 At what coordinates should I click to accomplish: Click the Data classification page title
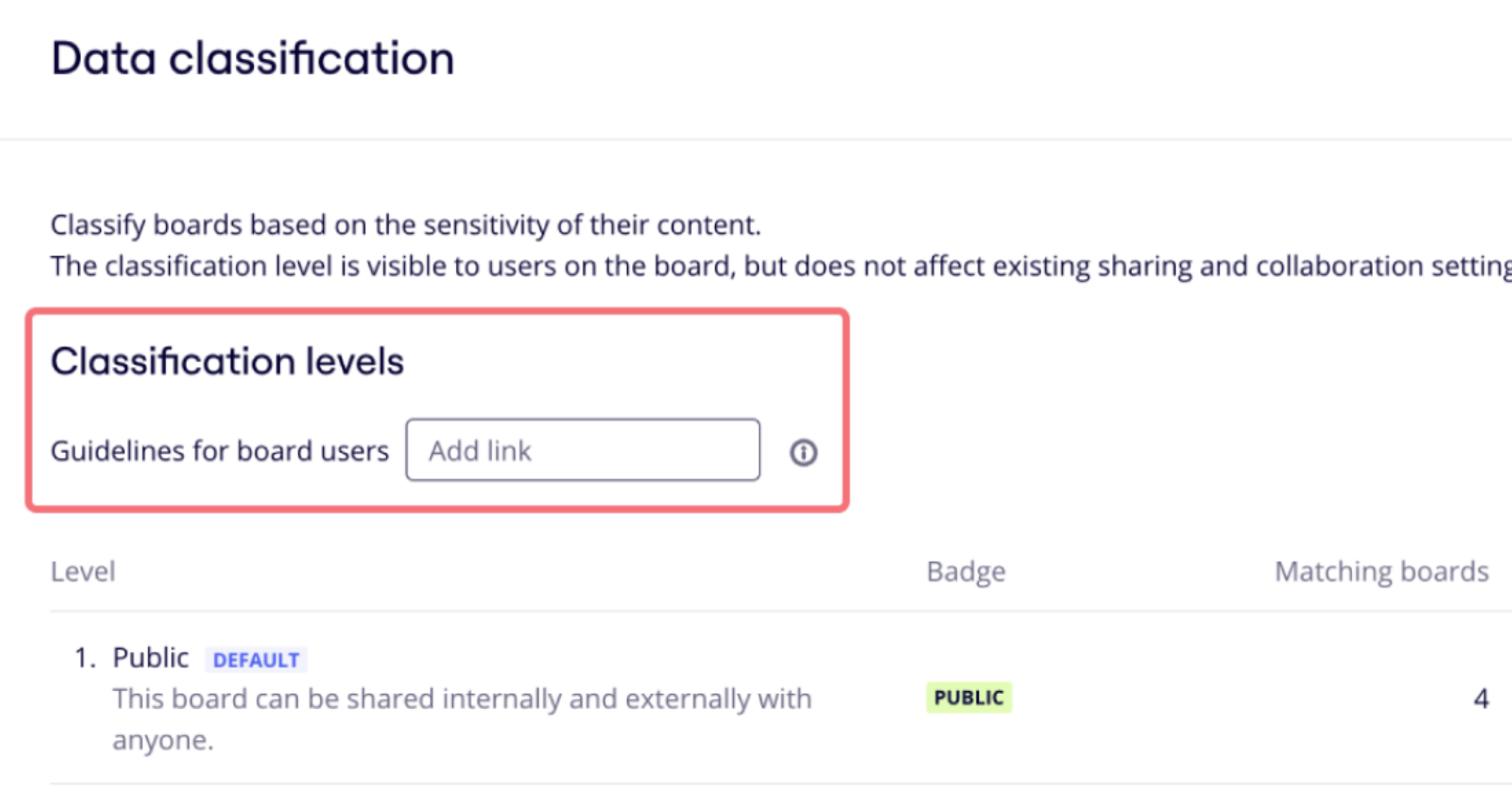pyautogui.click(x=252, y=58)
